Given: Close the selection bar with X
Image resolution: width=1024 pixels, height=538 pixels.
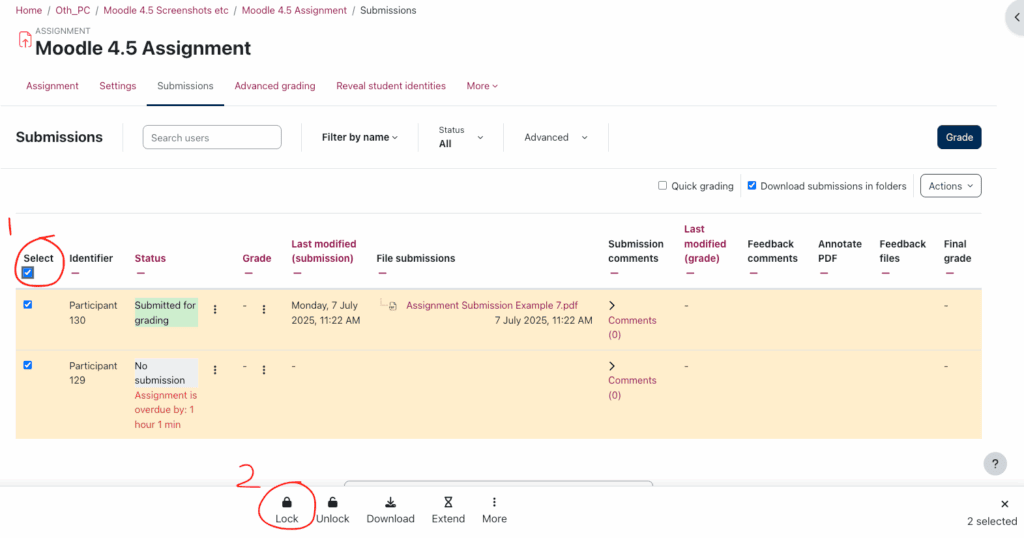Looking at the screenshot, I should coord(1005,504).
